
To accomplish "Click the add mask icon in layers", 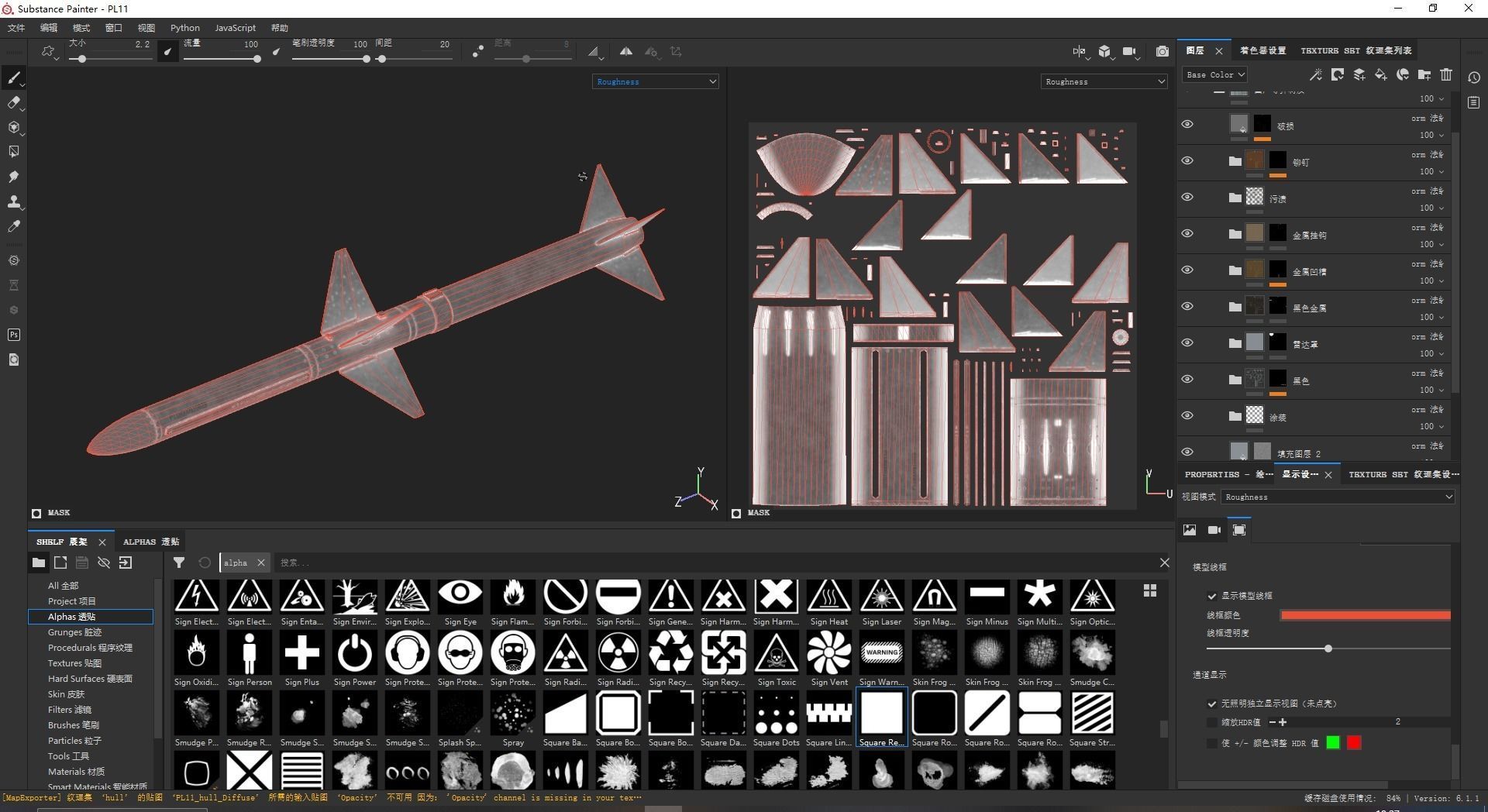I will [1337, 75].
